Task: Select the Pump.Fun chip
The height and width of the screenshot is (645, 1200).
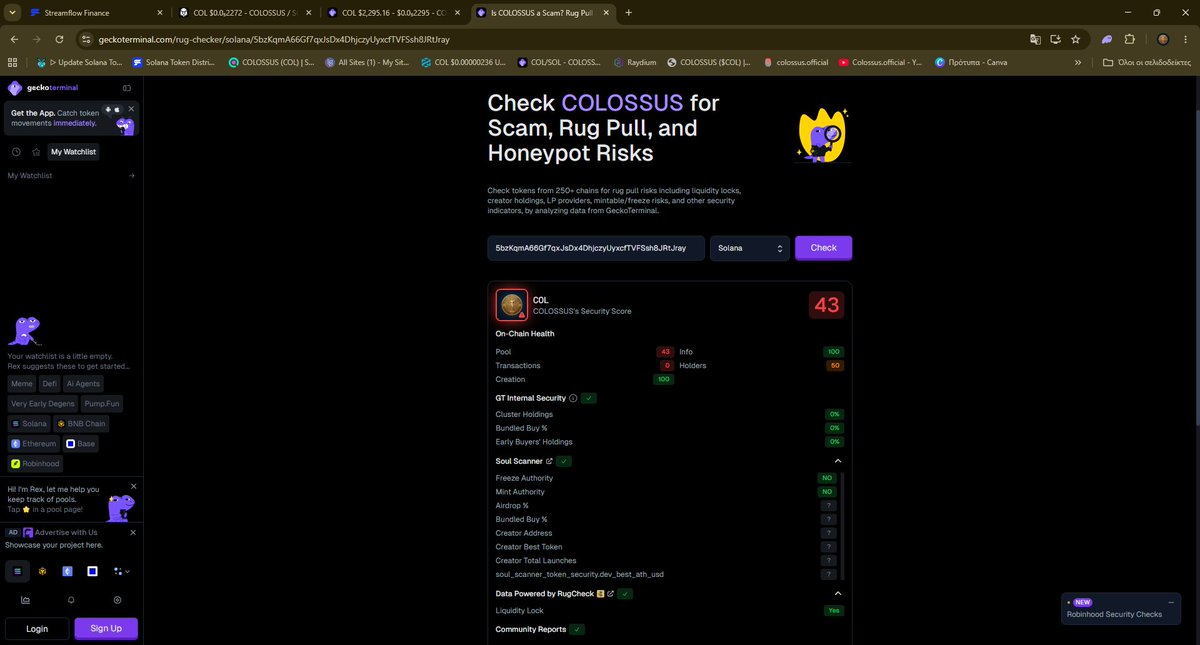Action: click(x=102, y=404)
